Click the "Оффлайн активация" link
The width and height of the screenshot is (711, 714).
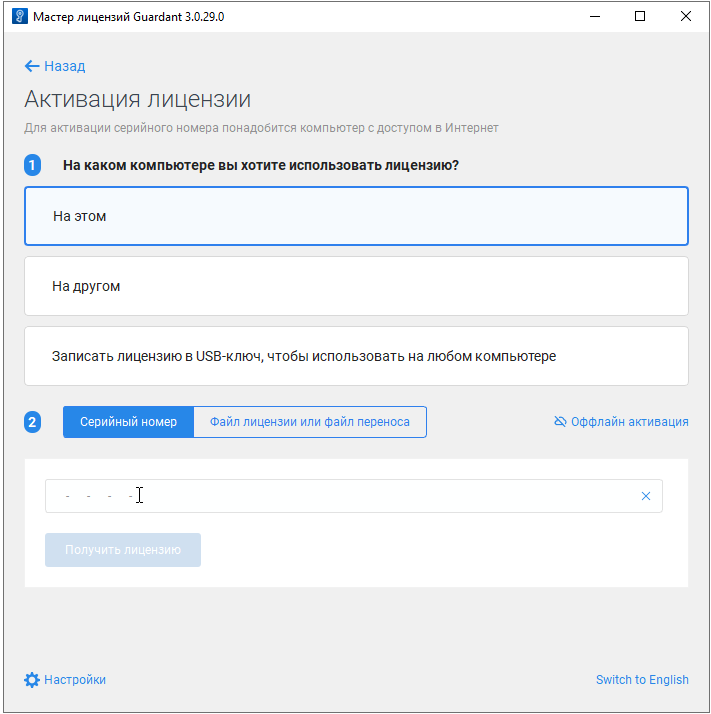click(x=629, y=422)
